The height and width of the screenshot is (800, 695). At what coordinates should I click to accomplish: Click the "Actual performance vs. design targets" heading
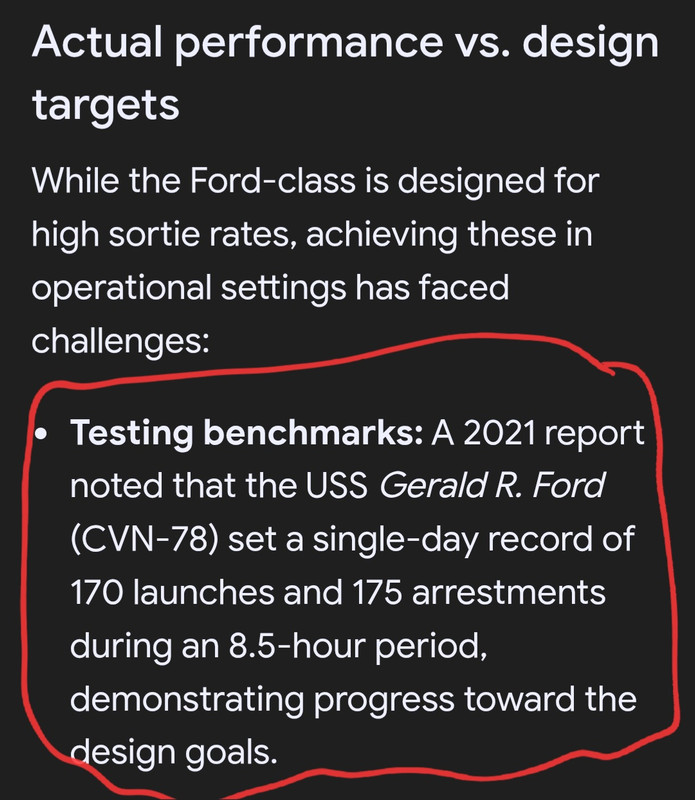pos(345,72)
